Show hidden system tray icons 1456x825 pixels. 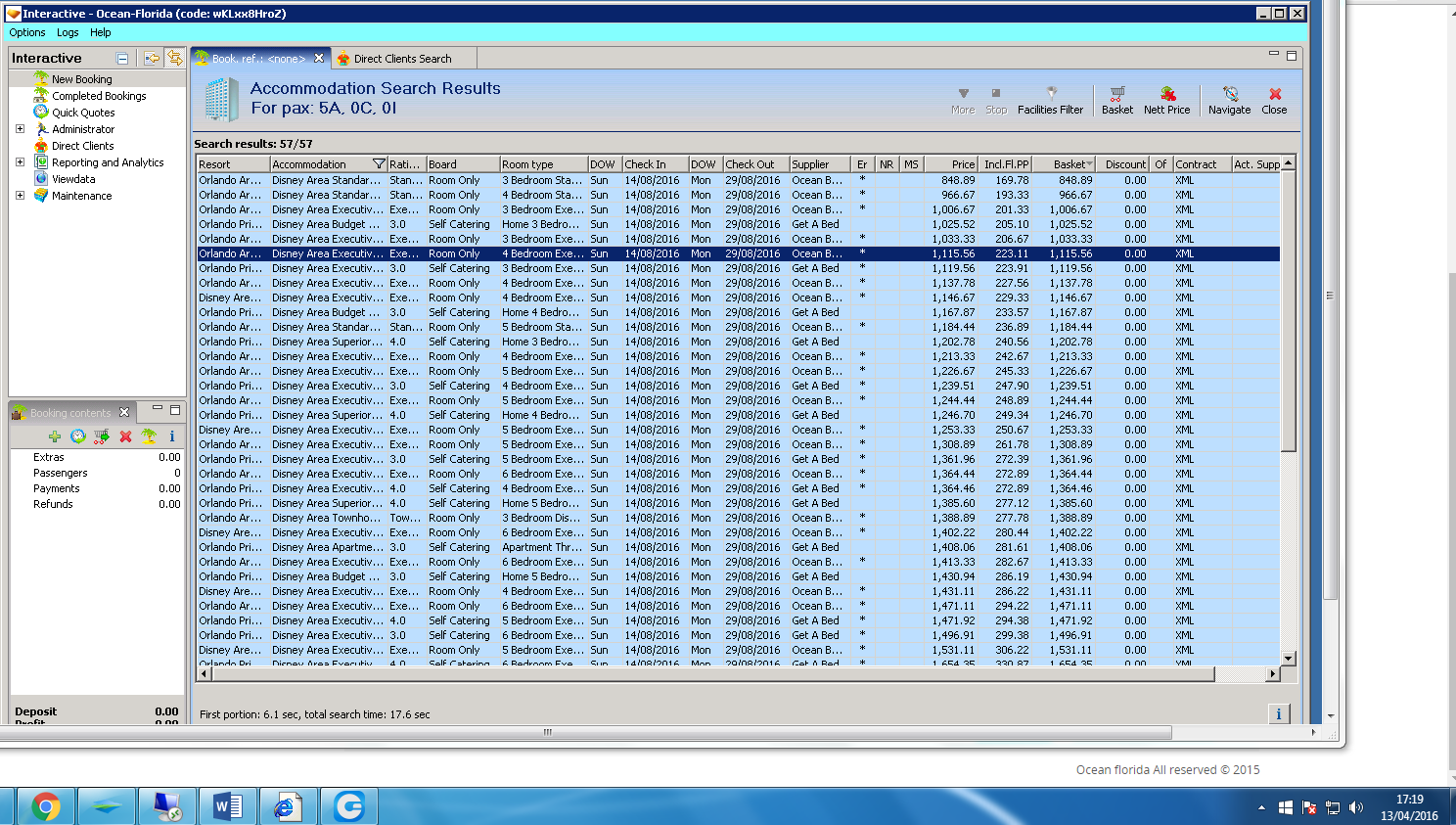(1261, 807)
